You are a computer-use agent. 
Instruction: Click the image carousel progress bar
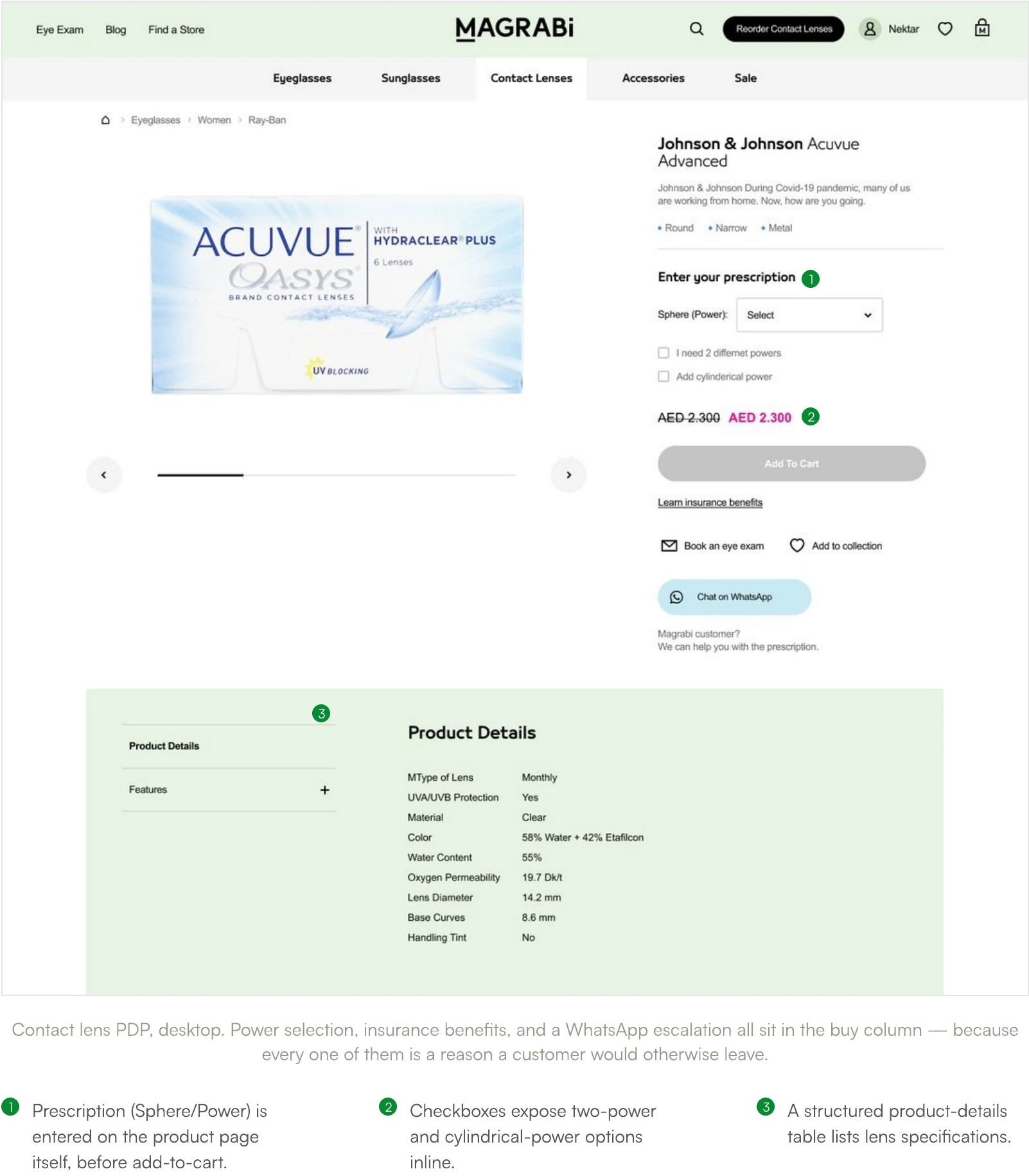coord(336,475)
